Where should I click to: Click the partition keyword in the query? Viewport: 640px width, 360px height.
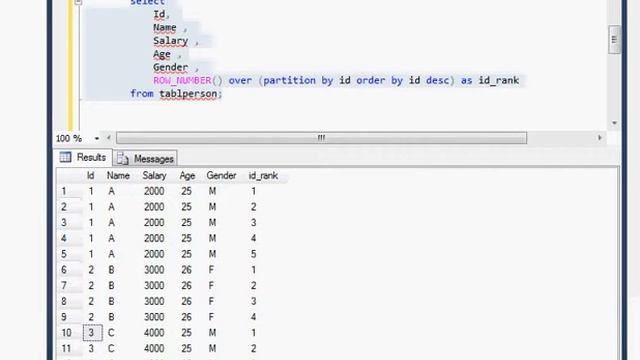pyautogui.click(x=289, y=80)
